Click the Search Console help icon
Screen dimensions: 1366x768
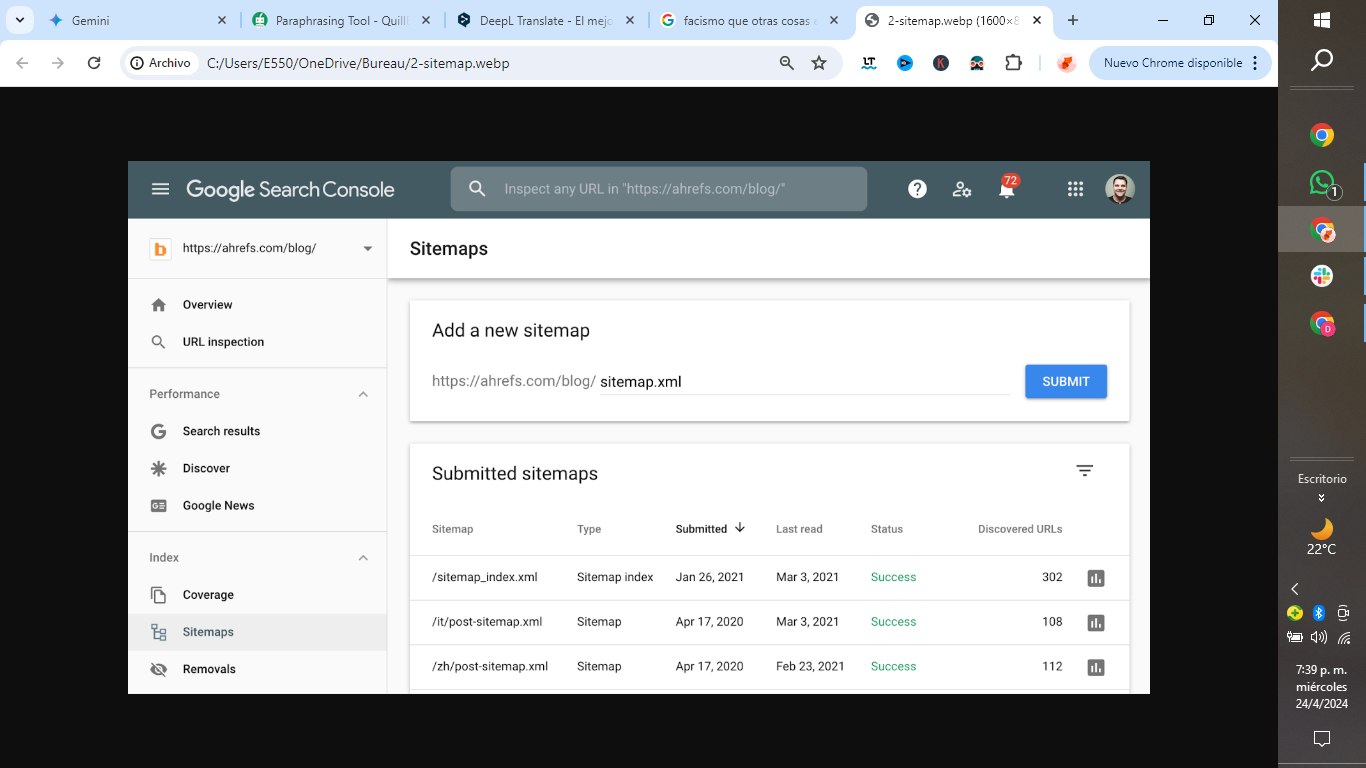coord(917,189)
